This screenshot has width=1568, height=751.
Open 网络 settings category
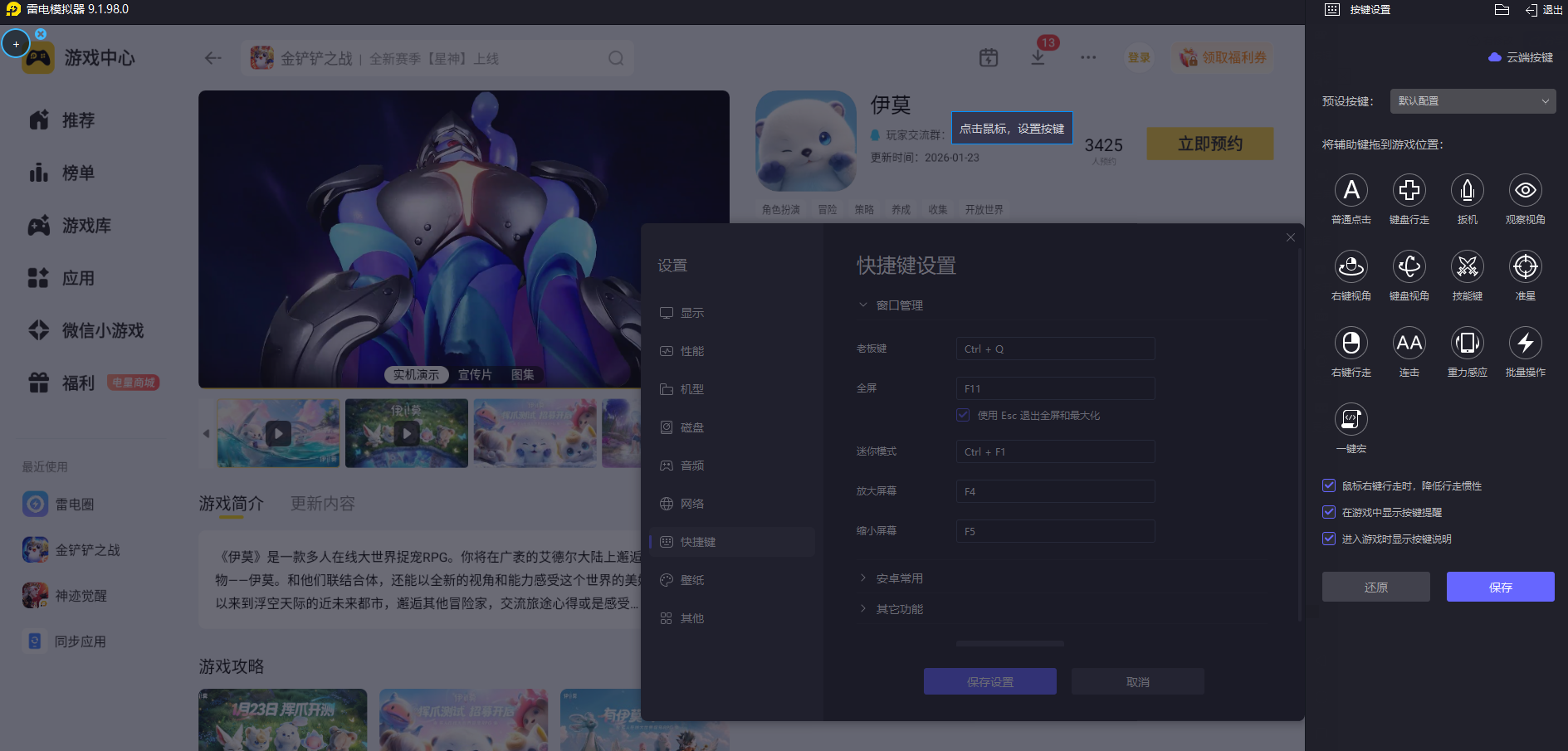(732, 504)
